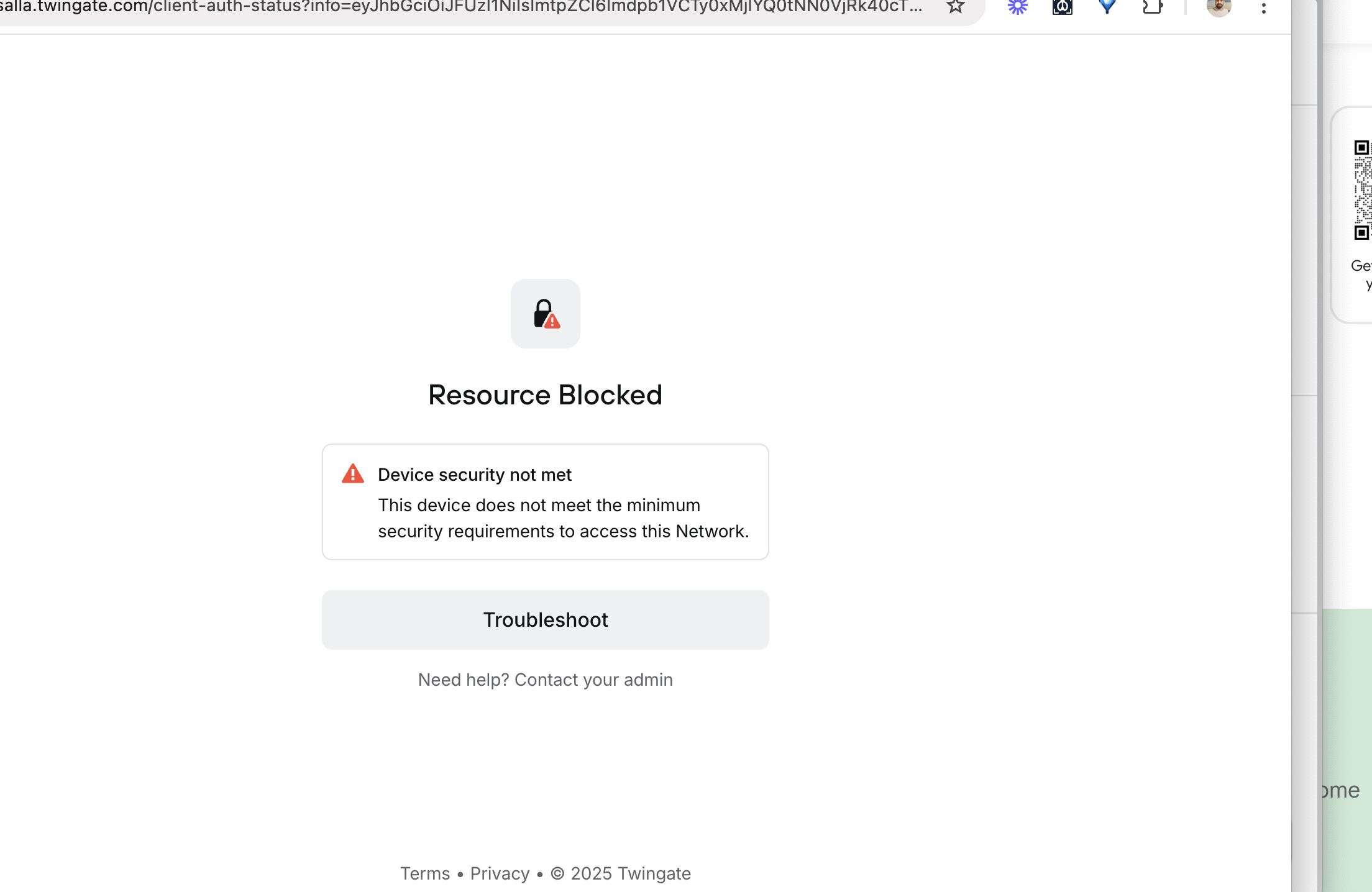
Task: Click the © 2025 Twingate footer text
Action: [x=621, y=873]
